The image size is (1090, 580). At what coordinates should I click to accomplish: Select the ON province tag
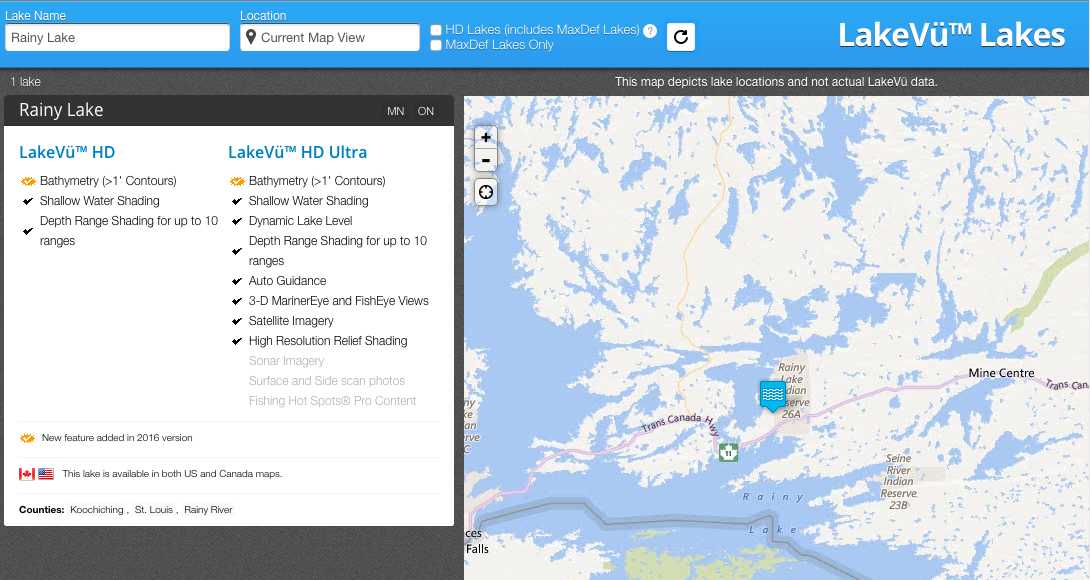[x=425, y=111]
